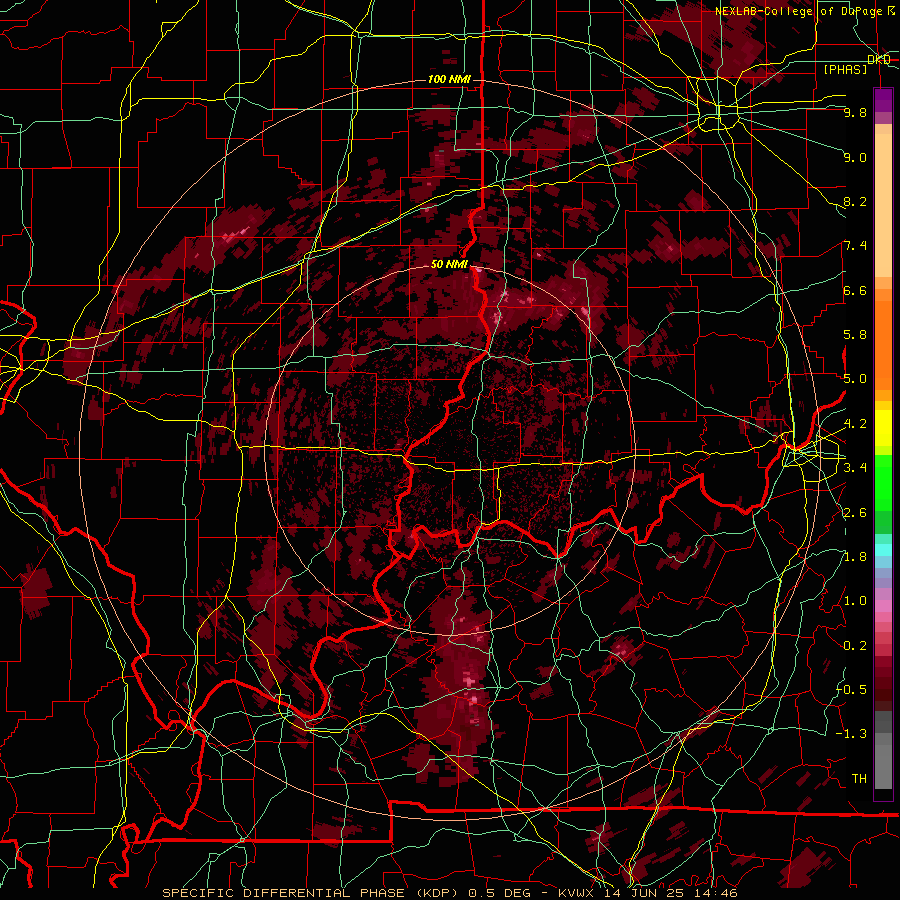The image size is (900, 900).
Task: Click the 5.8 value on color scale
Action: click(x=855, y=335)
